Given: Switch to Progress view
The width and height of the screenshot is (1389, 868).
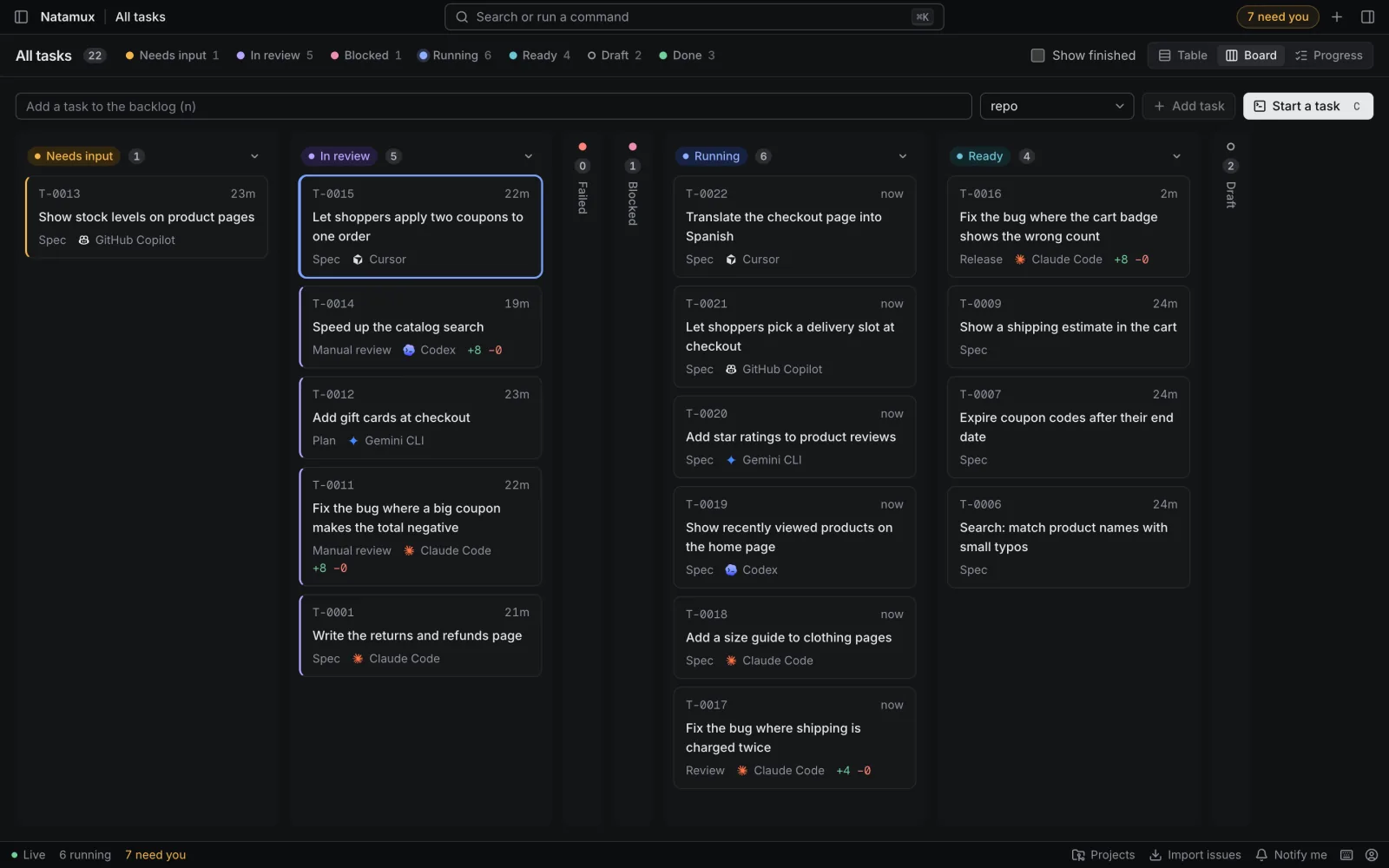Looking at the screenshot, I should [1328, 56].
